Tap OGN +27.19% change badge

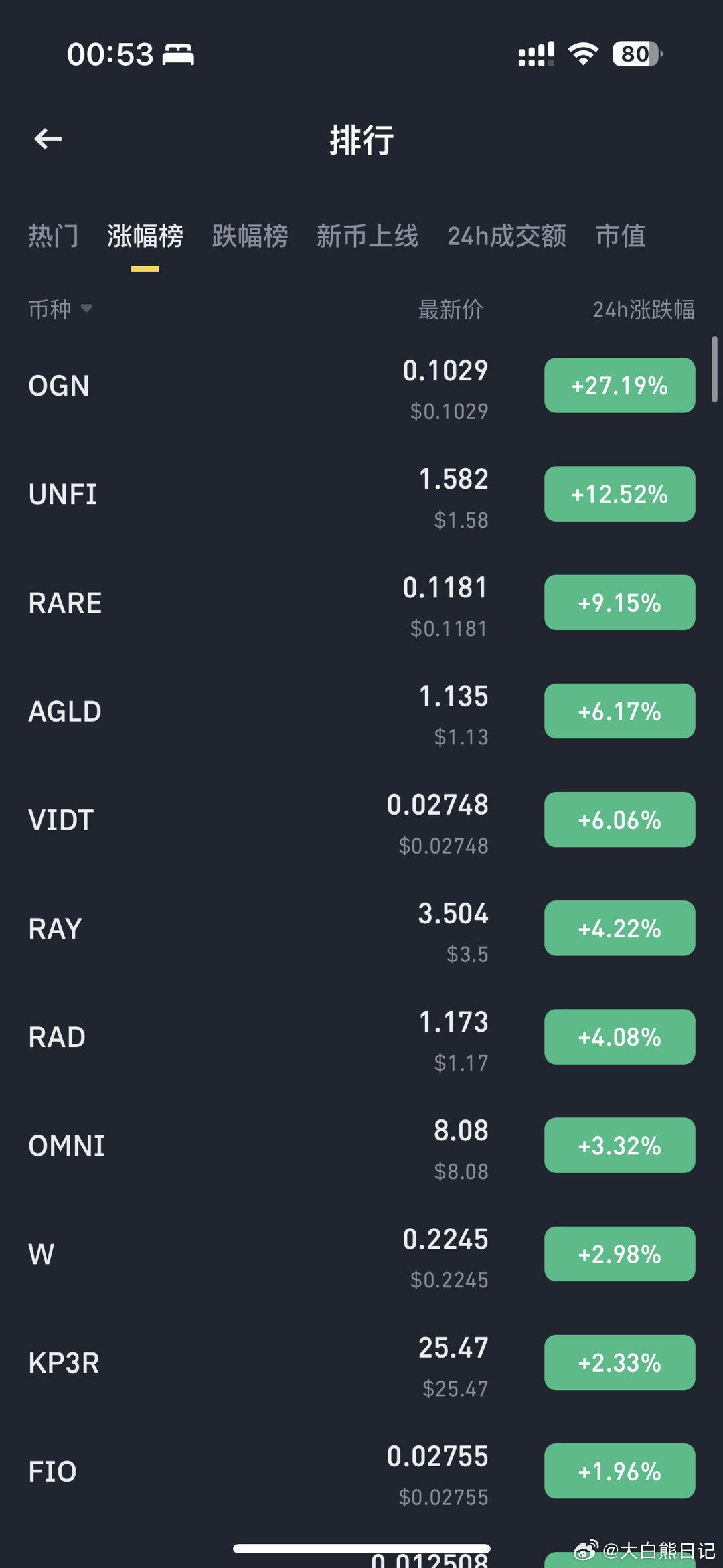(x=619, y=386)
